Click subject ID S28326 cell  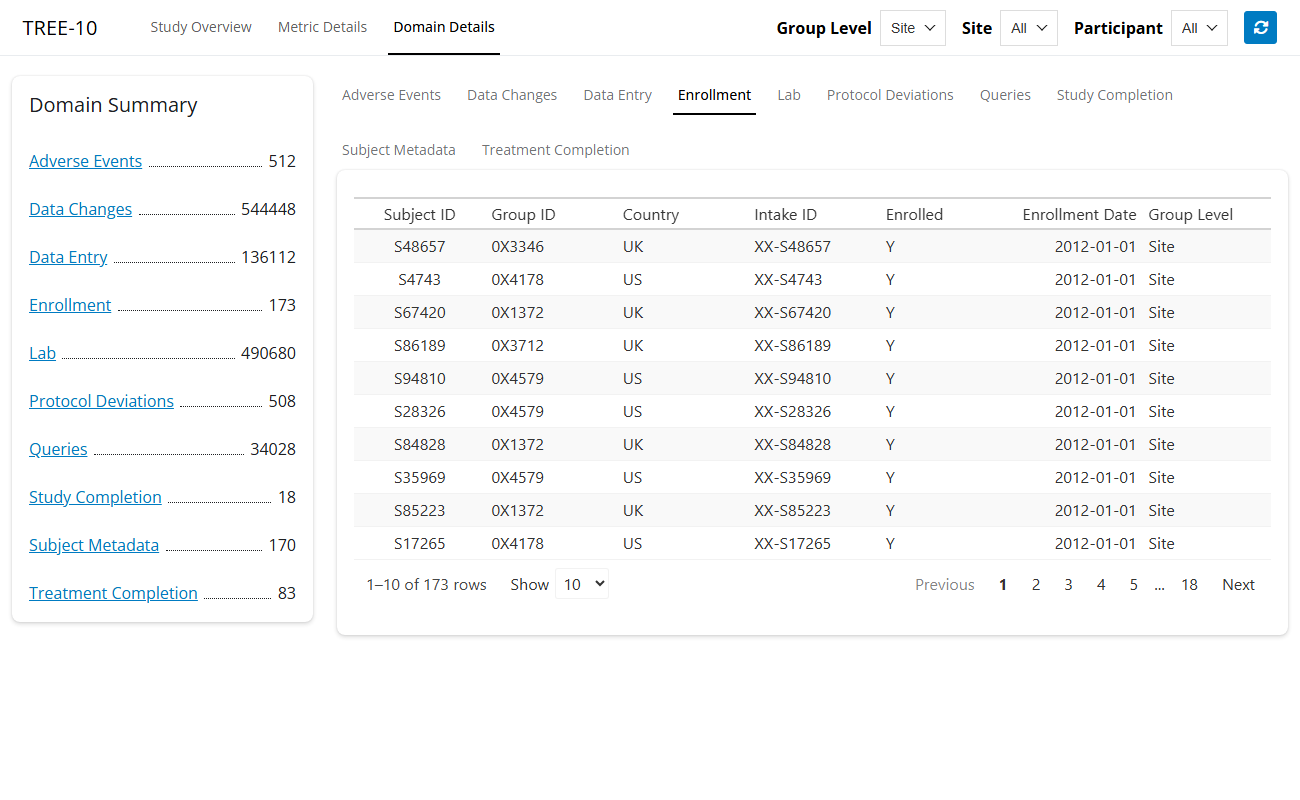tap(419, 411)
